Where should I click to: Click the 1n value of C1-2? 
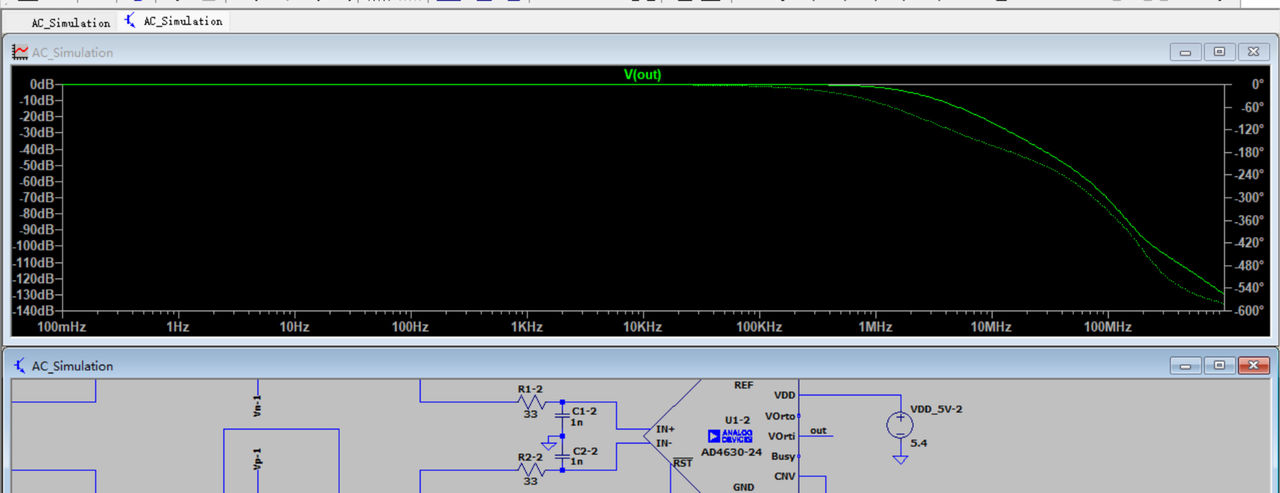point(577,422)
